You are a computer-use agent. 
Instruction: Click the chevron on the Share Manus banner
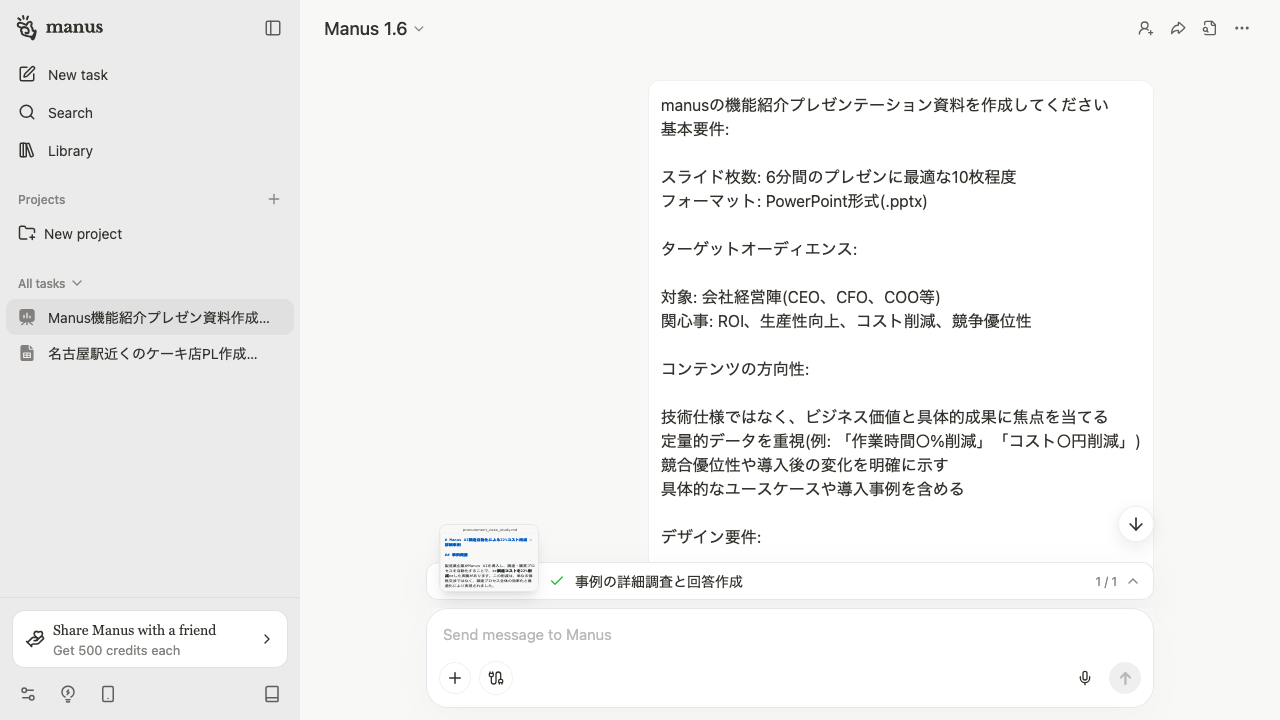pos(267,639)
